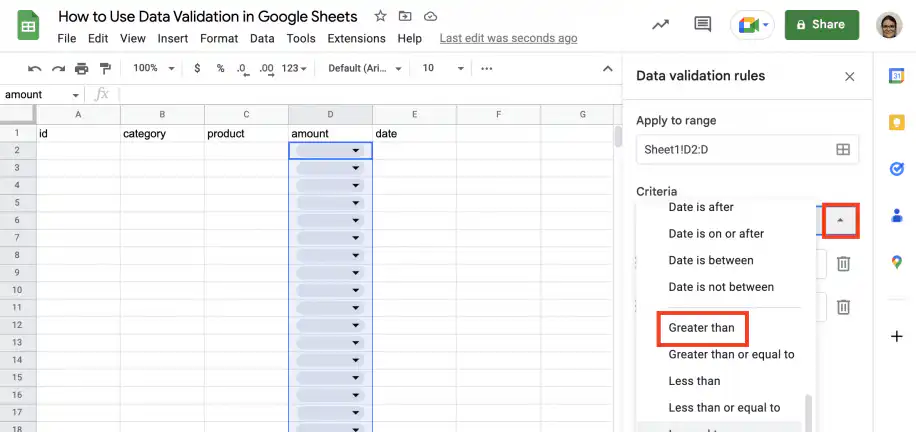Click the spreadsheet title text

pos(208,16)
